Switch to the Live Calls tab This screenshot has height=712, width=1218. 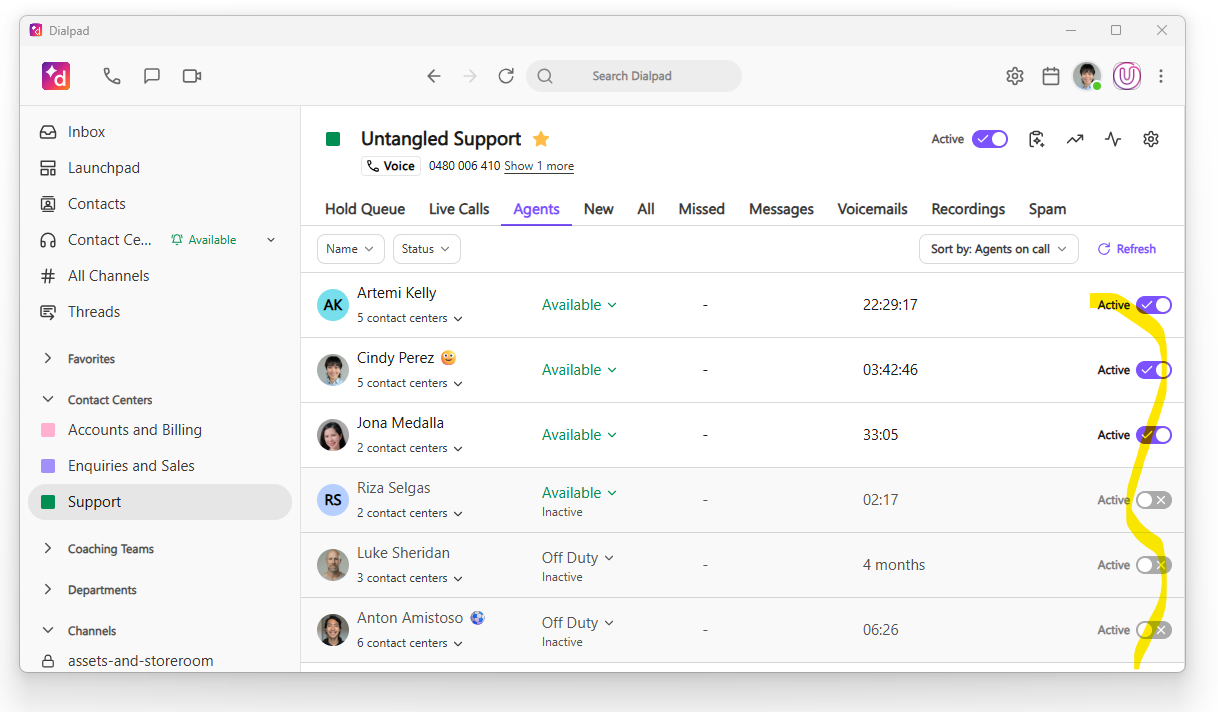coord(459,209)
